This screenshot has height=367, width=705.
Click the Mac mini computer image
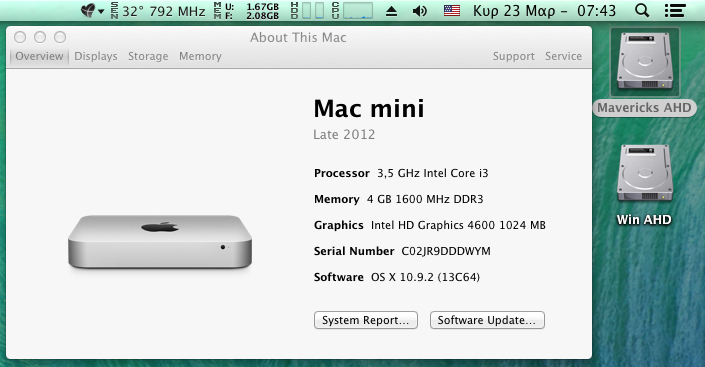point(160,242)
